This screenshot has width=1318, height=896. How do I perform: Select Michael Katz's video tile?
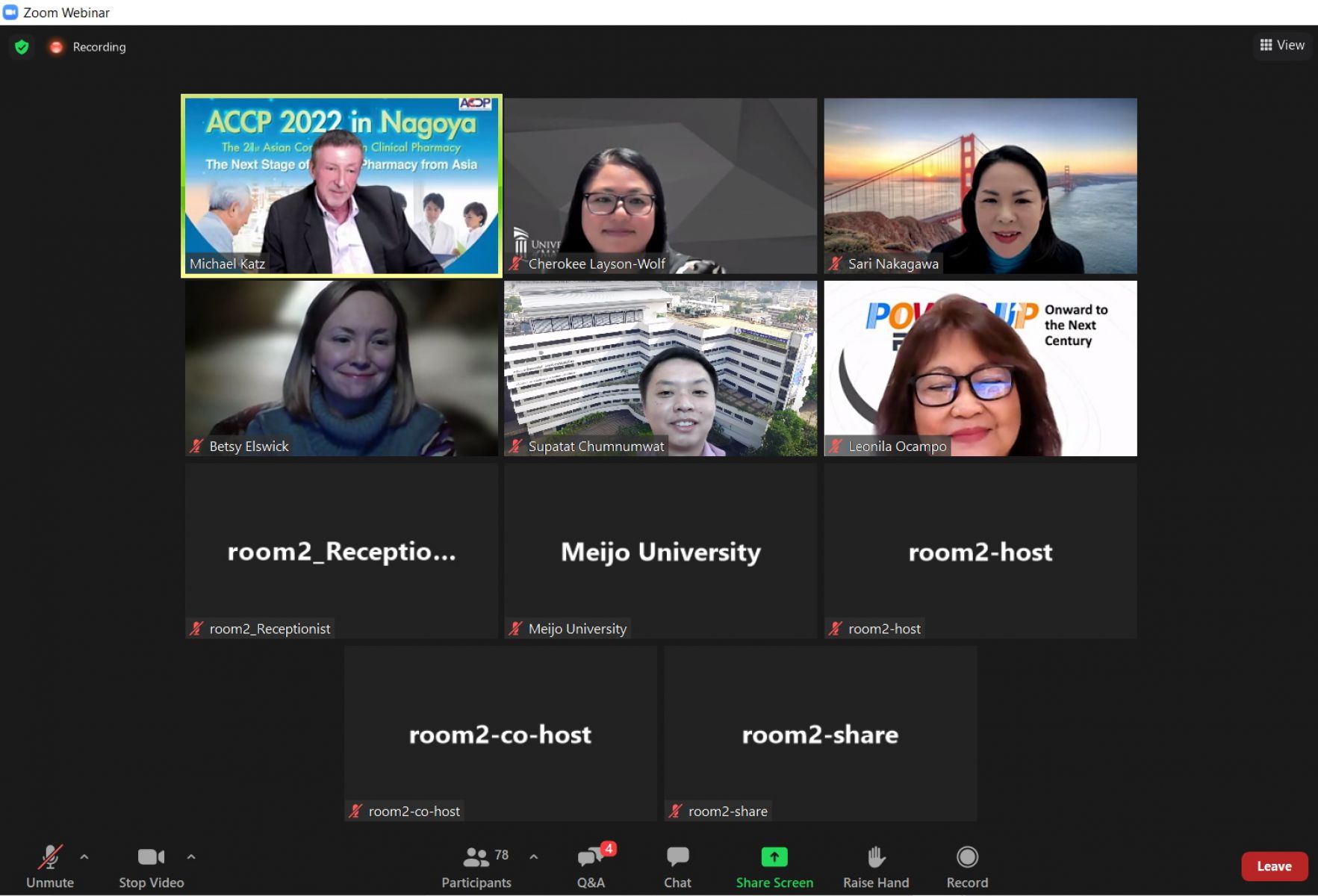click(x=341, y=186)
